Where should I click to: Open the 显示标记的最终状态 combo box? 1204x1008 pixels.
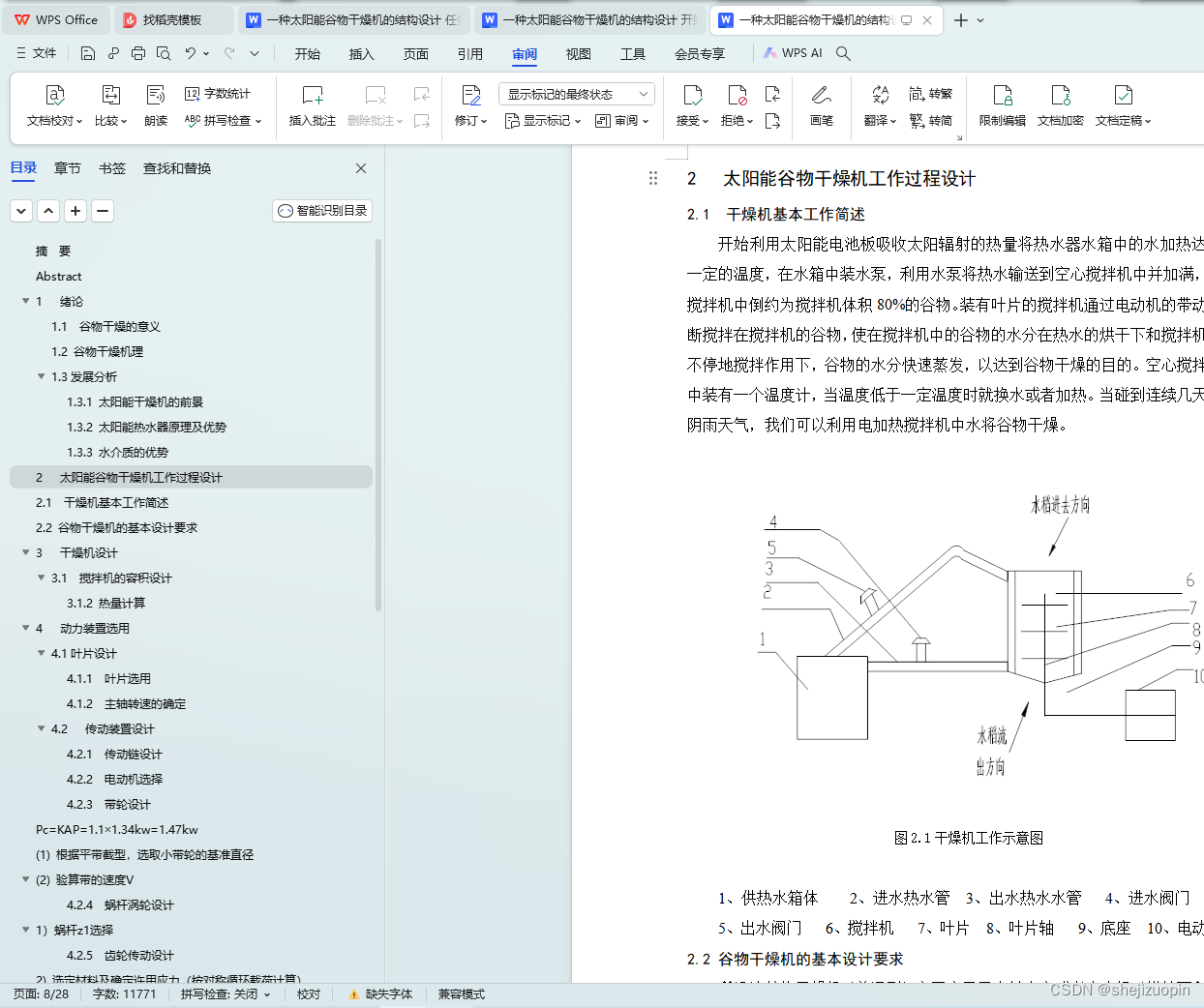click(x=577, y=94)
